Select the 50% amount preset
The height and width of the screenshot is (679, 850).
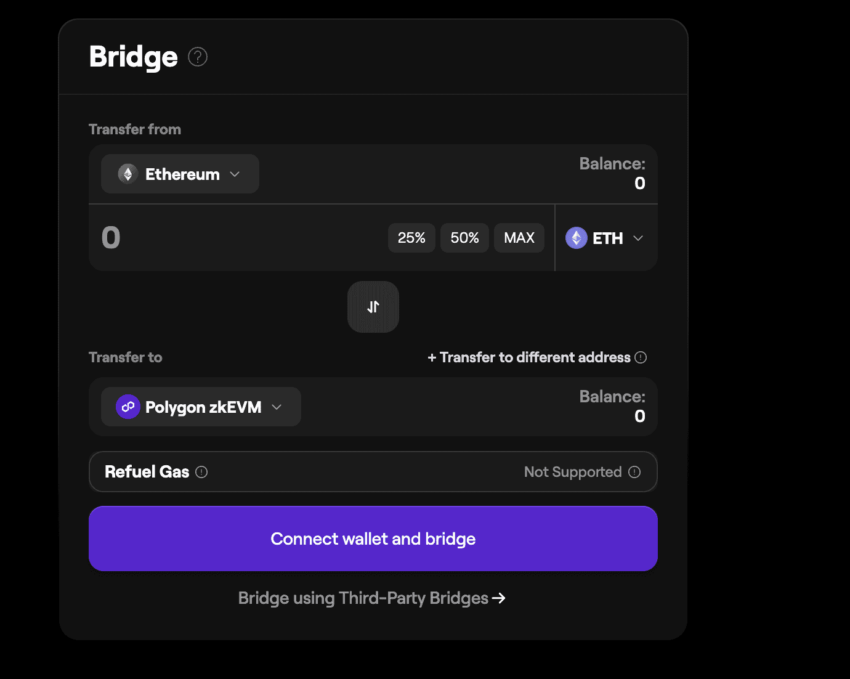464,238
